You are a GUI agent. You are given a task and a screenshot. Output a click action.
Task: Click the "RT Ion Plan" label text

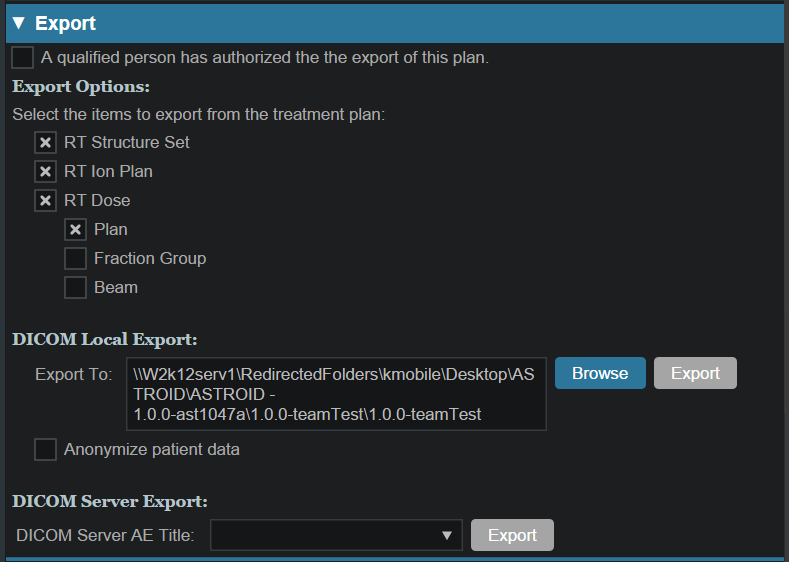click(108, 172)
